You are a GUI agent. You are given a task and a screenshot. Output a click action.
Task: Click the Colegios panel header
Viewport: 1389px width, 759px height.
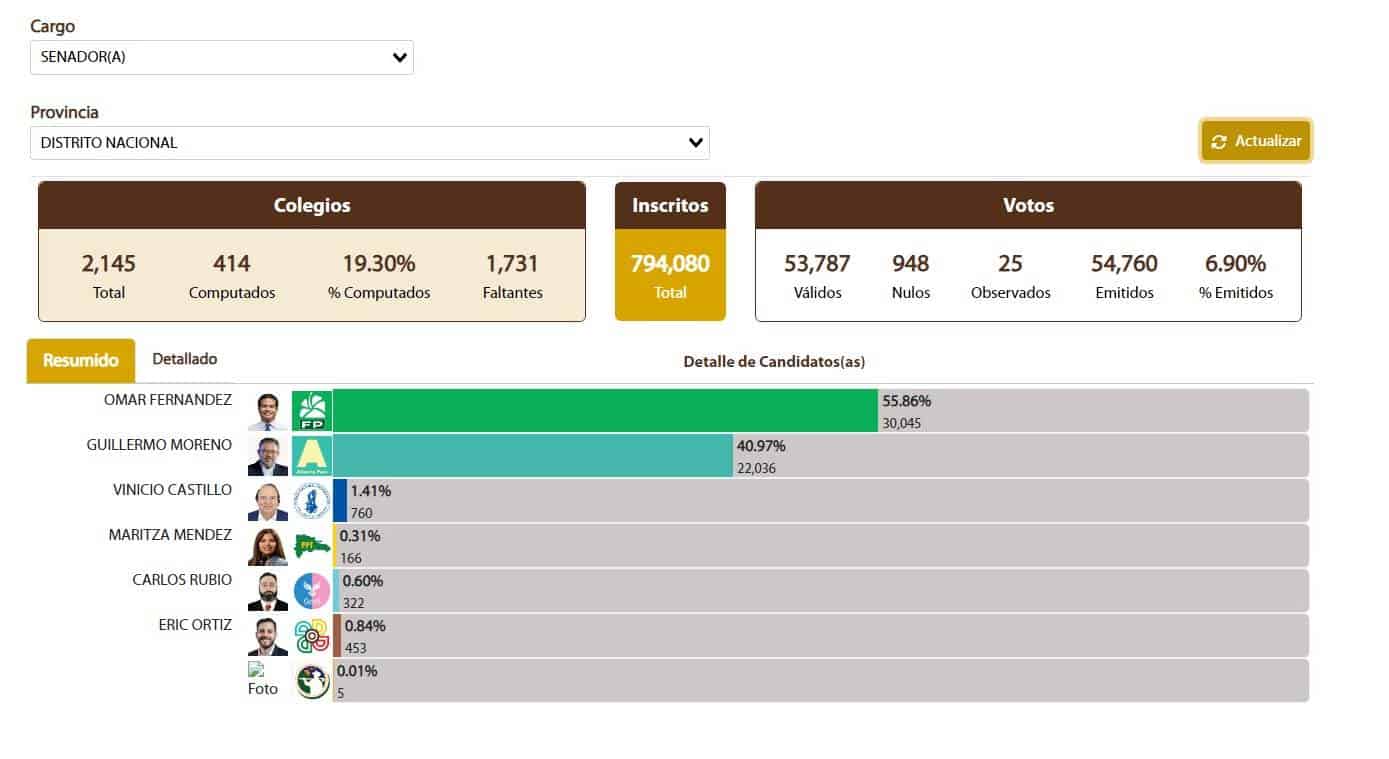312,205
